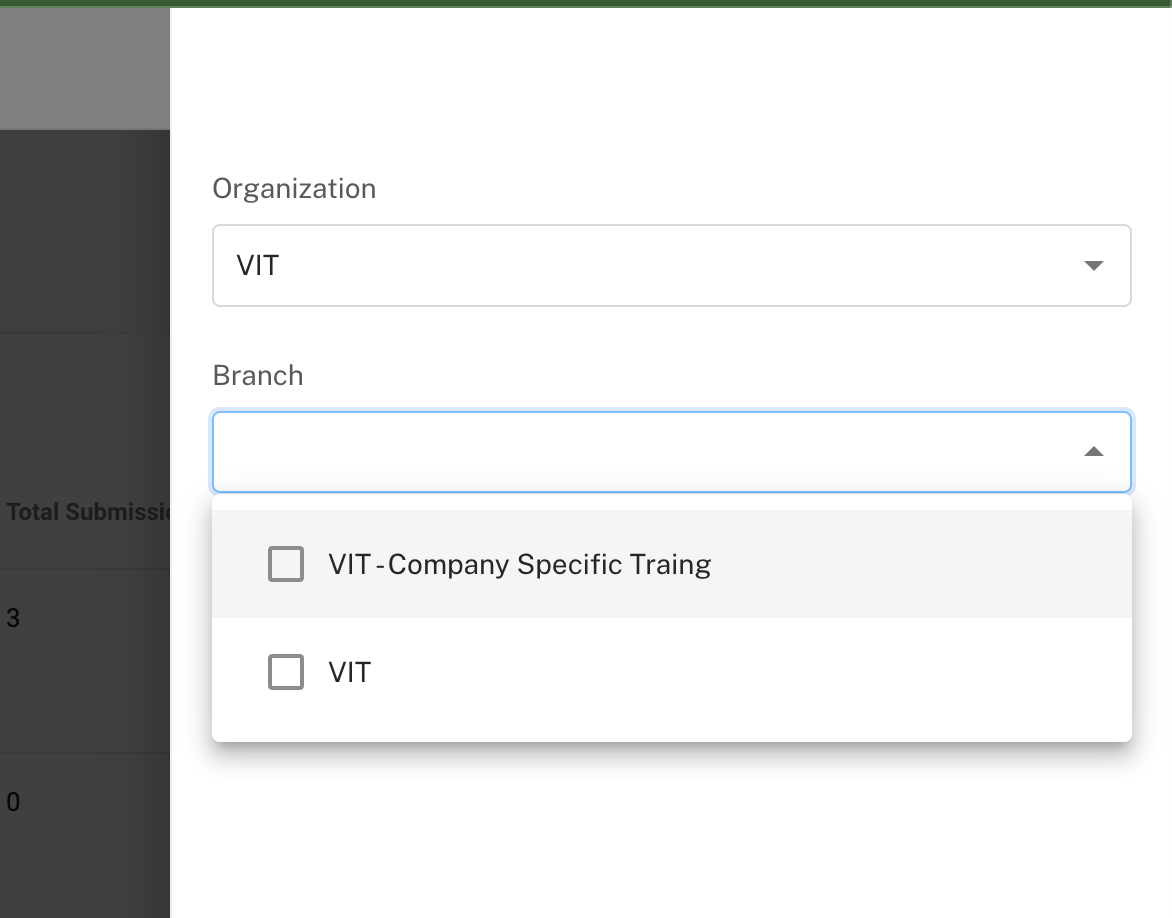Collapse Branch list using the up arrow

(x=1093, y=452)
